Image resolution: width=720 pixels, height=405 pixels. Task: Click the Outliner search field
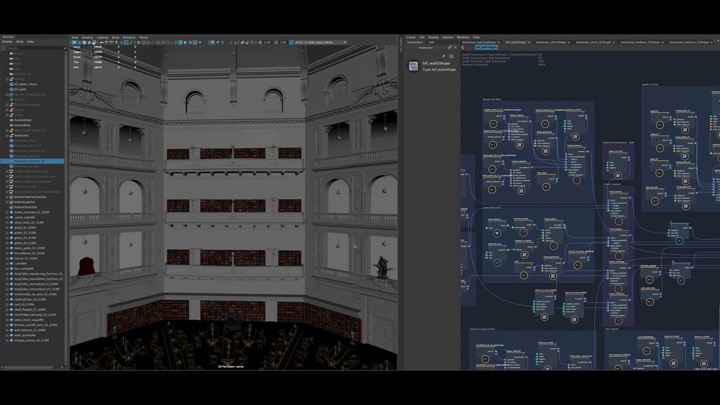pos(34,48)
